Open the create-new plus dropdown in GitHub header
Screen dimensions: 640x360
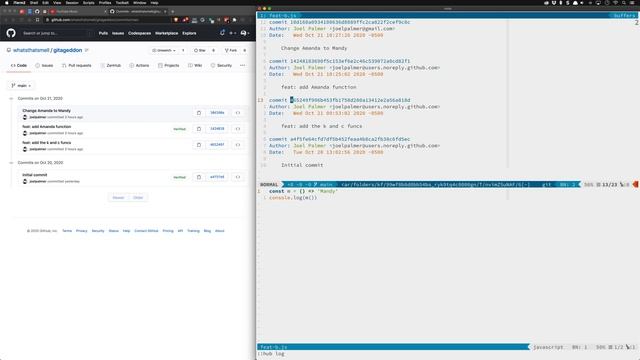tap(233, 33)
